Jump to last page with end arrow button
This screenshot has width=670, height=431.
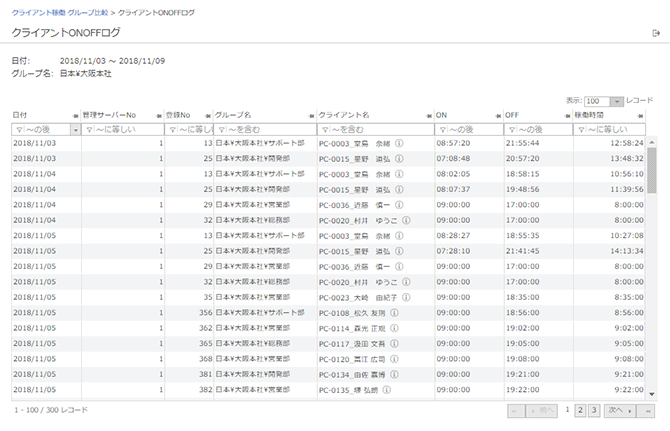648,410
